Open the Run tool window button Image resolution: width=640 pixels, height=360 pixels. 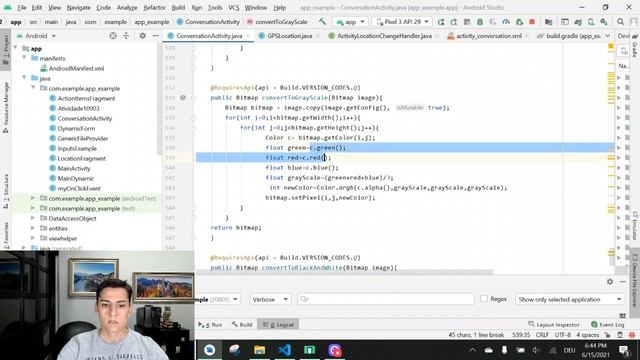tap(210, 324)
